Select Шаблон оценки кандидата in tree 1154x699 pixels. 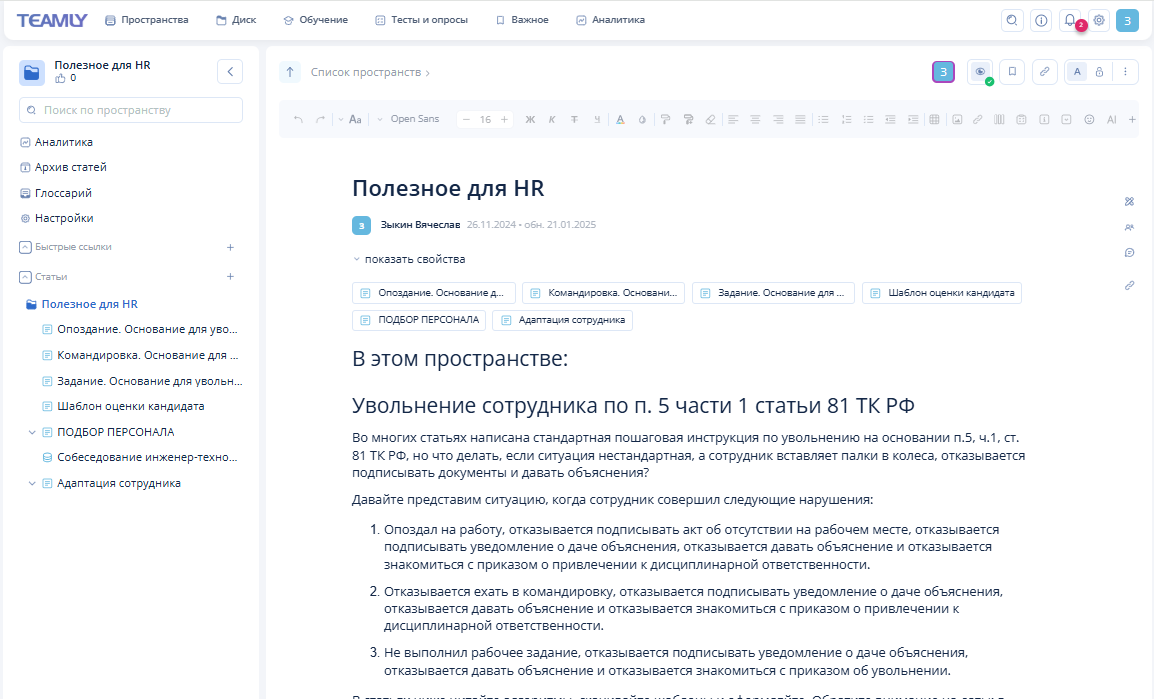point(124,406)
